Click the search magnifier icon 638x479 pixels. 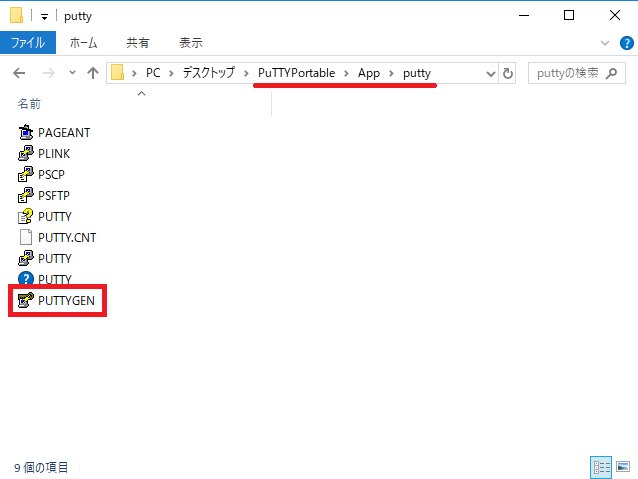[x=611, y=73]
